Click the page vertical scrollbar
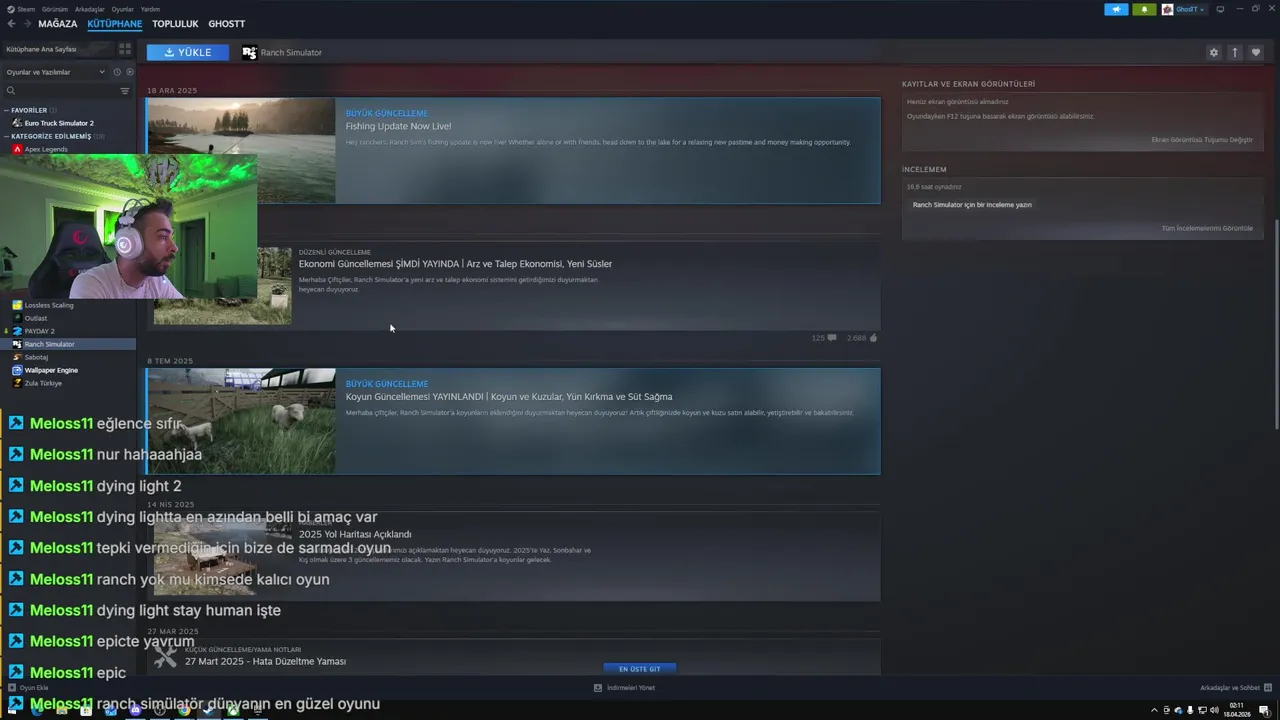The height and width of the screenshot is (720, 1280). 1276,323
